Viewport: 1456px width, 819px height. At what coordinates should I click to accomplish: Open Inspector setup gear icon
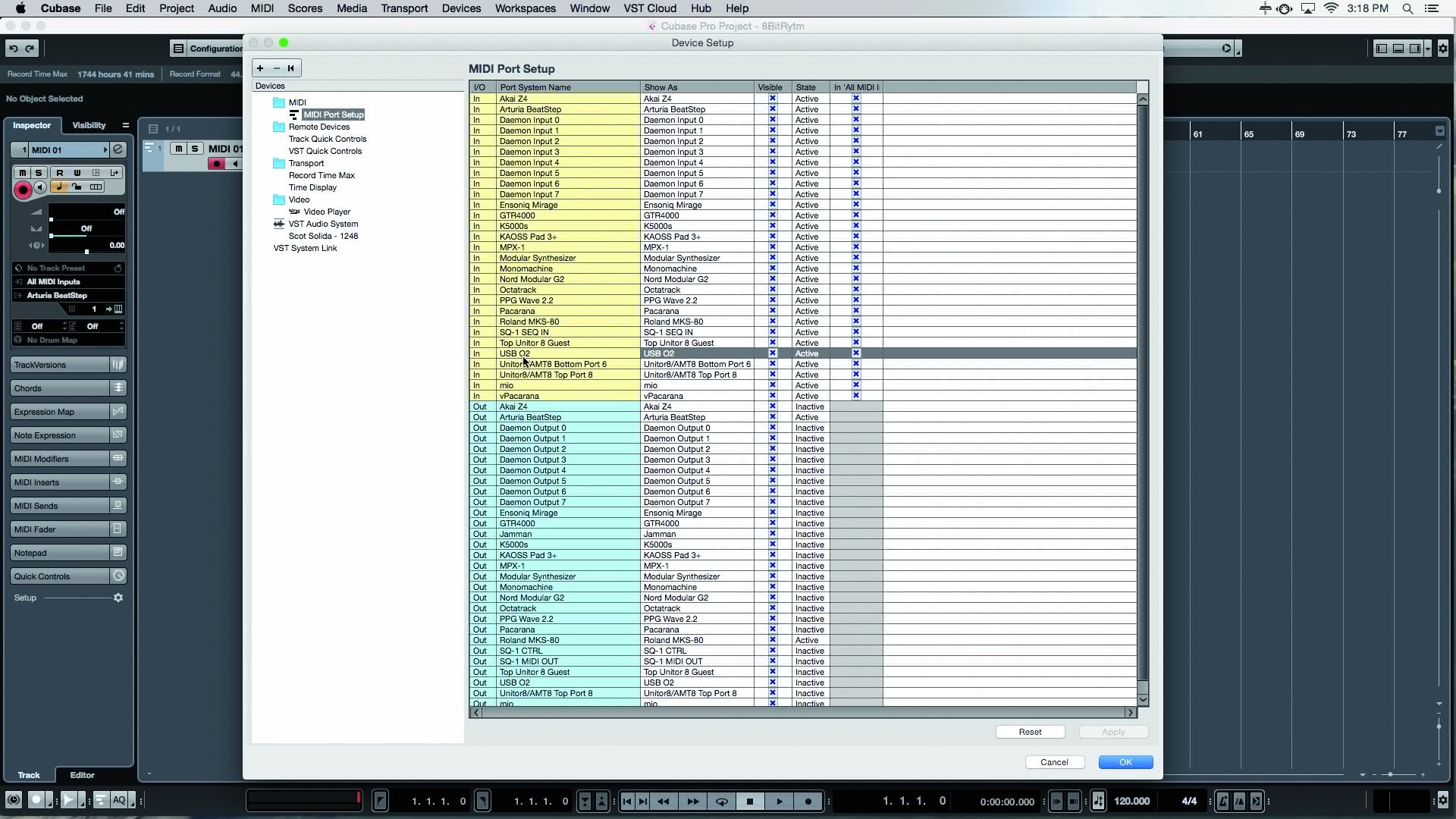click(118, 598)
